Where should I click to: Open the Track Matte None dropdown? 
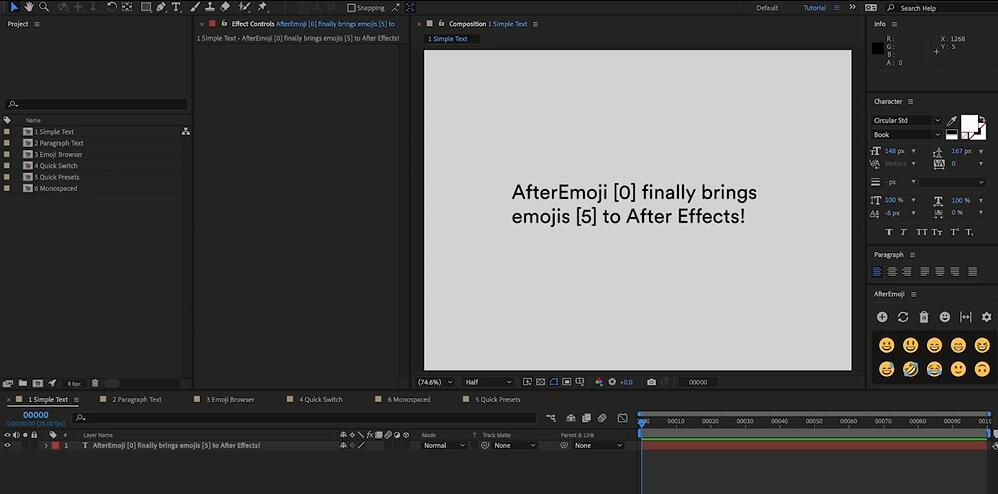click(514, 446)
